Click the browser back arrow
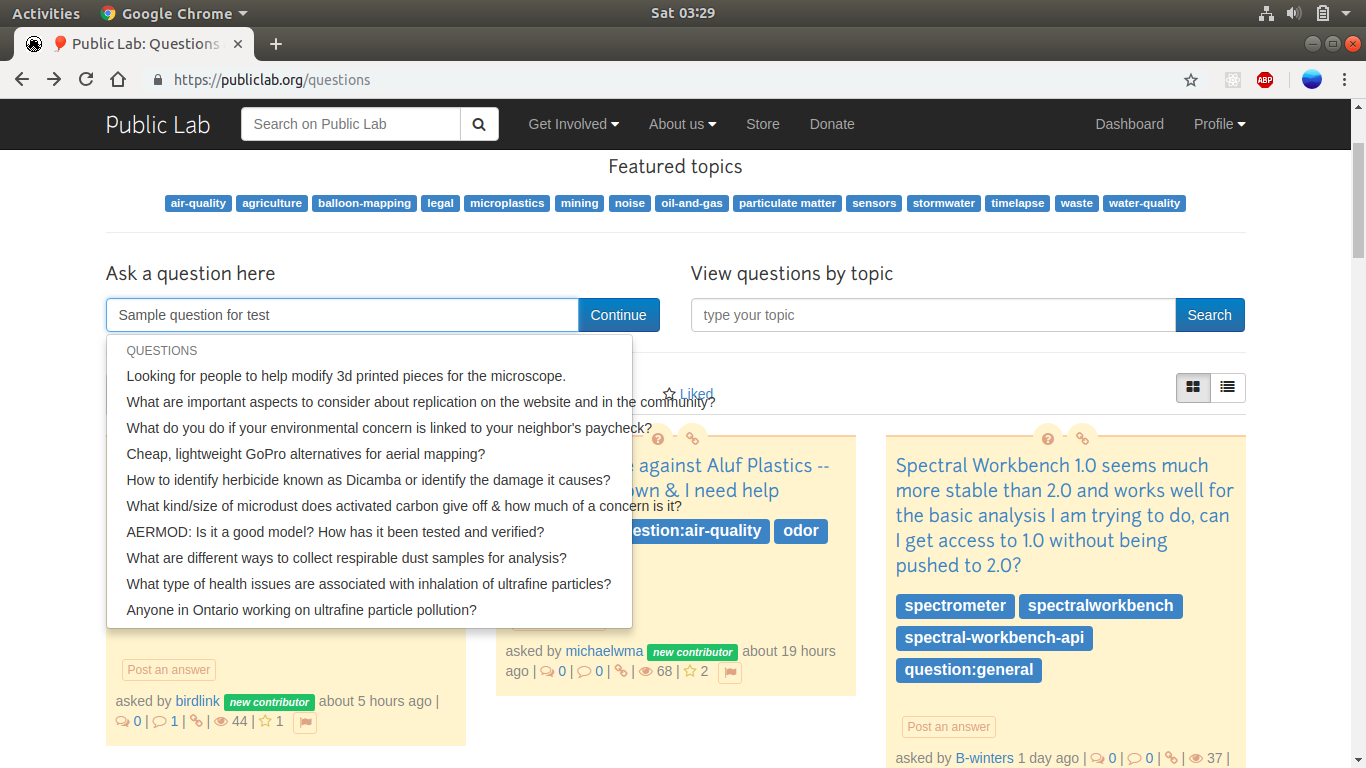 pyautogui.click(x=22, y=80)
